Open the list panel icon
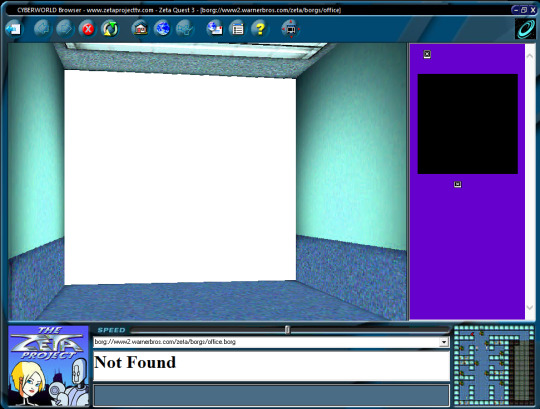The width and height of the screenshot is (540, 409). [237, 29]
